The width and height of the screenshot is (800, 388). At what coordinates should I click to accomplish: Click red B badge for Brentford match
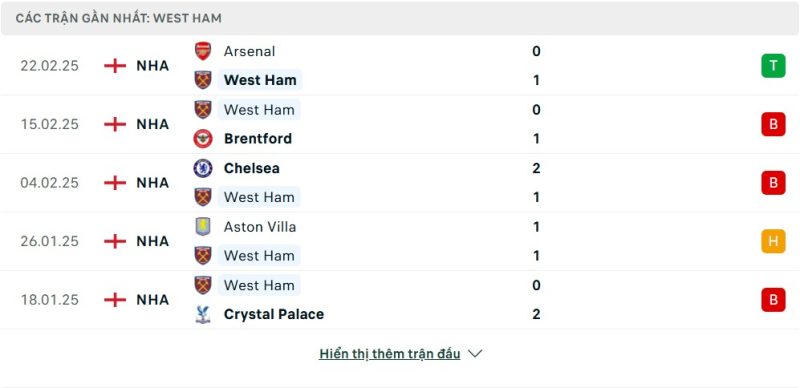[773, 124]
